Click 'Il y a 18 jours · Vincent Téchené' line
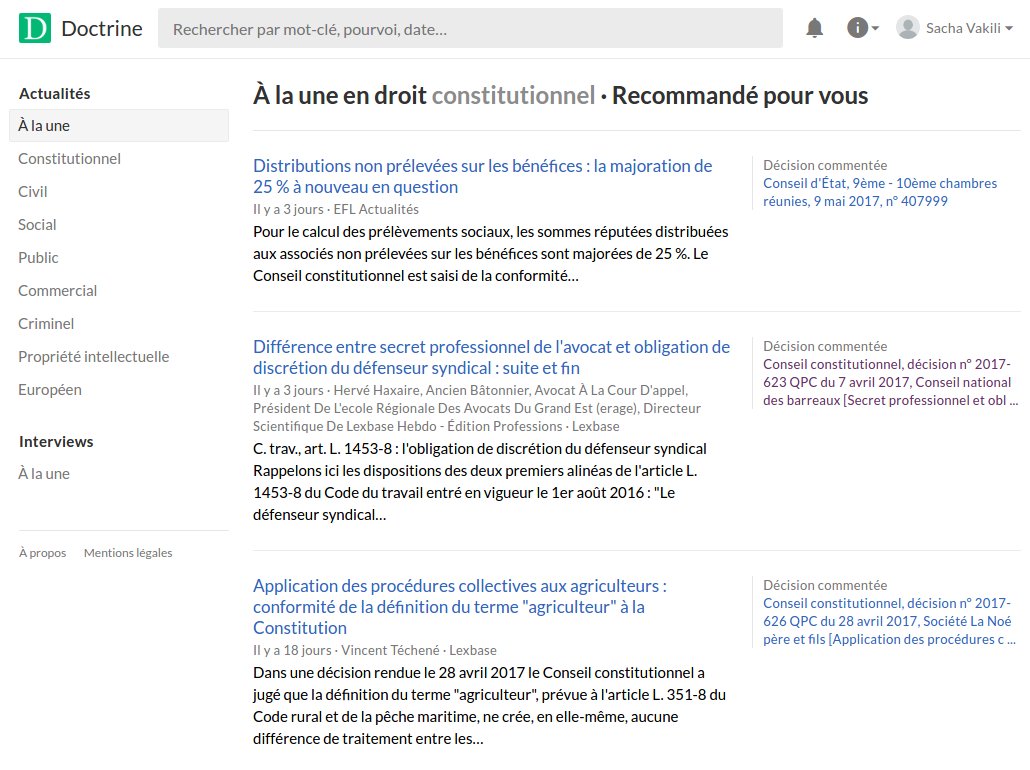Image resolution: width=1030 pixels, height=770 pixels. [x=374, y=650]
